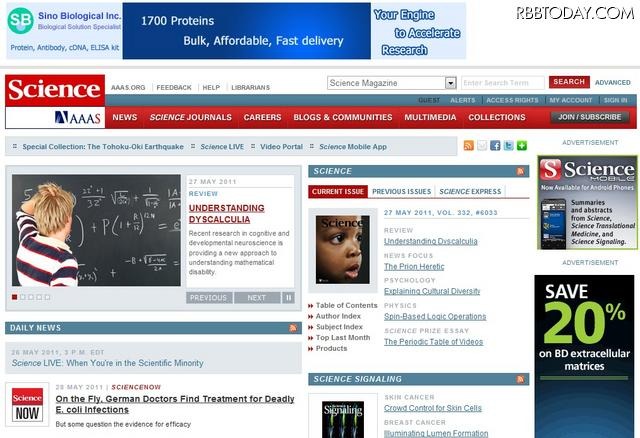This screenshot has height=438, width=640.
Task: Click the boy at chalkboard image
Action: tap(96, 230)
